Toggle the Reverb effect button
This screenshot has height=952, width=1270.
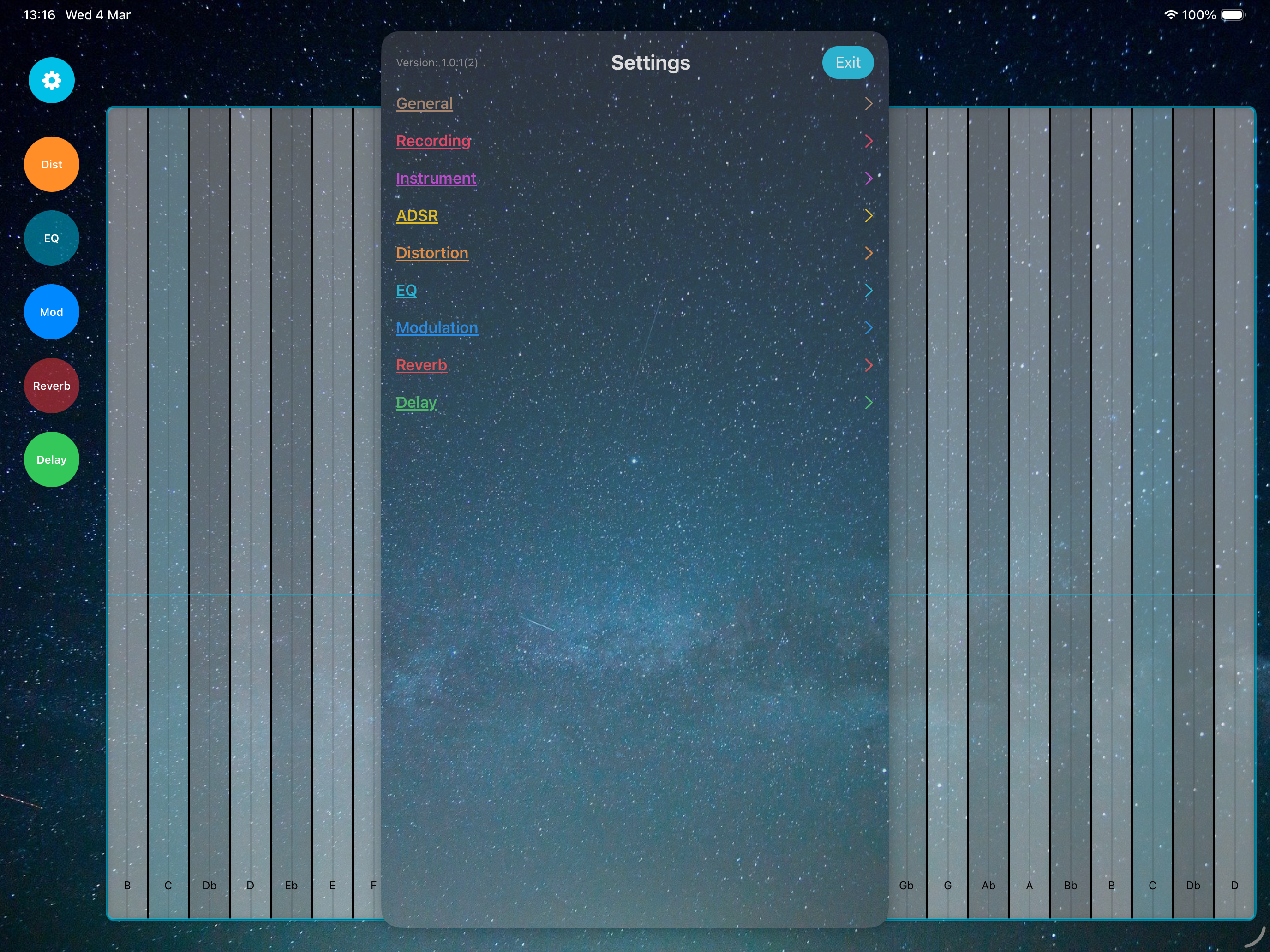point(52,386)
